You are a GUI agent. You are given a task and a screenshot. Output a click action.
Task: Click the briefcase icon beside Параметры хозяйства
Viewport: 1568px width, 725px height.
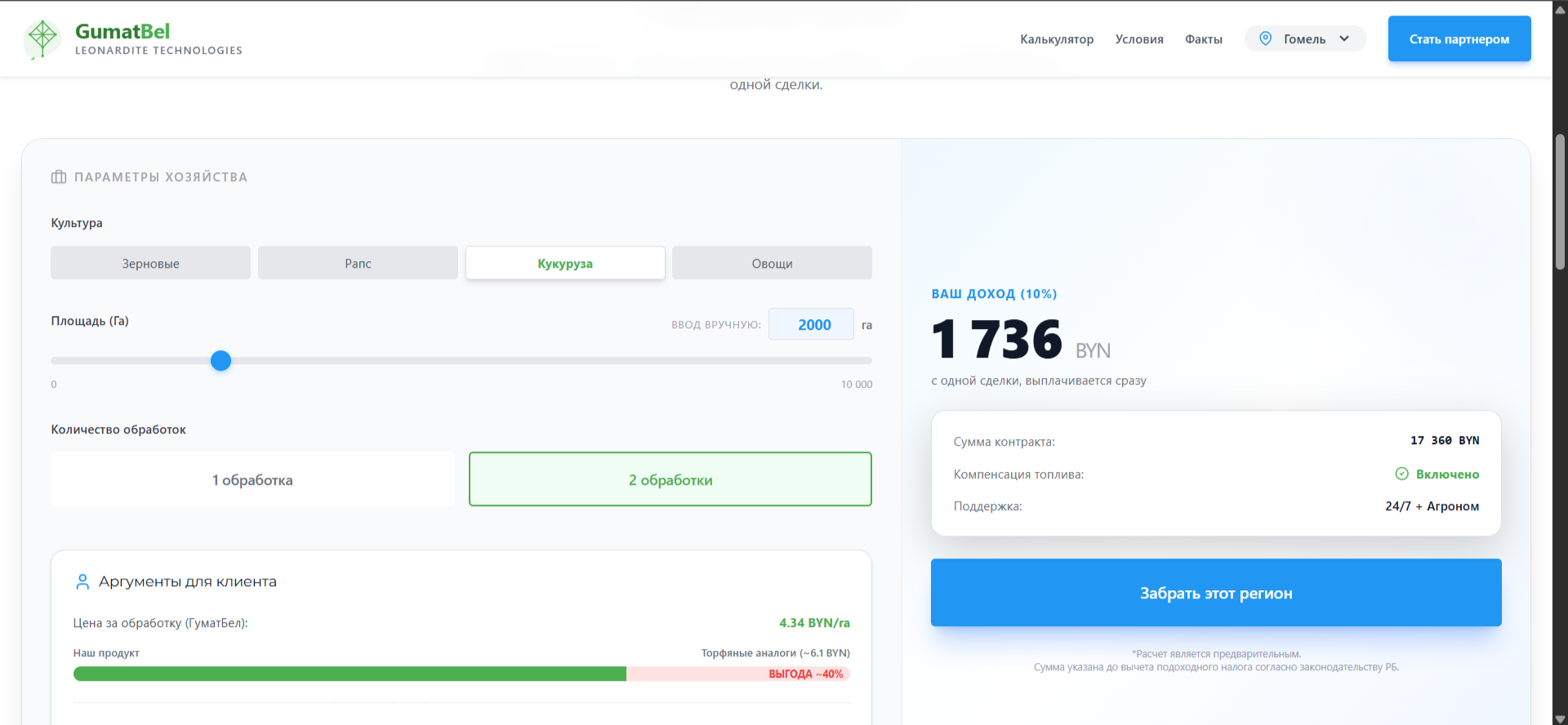tap(59, 177)
